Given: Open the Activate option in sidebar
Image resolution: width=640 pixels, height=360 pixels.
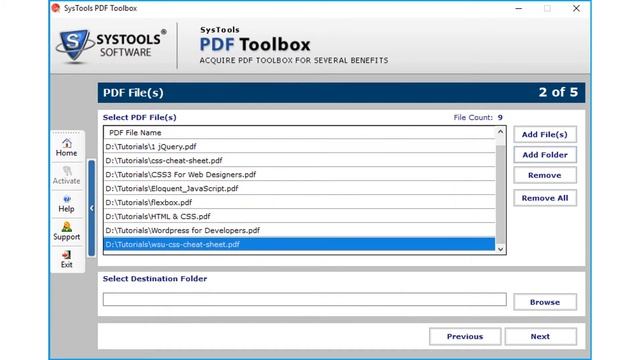Looking at the screenshot, I should coord(67,176).
